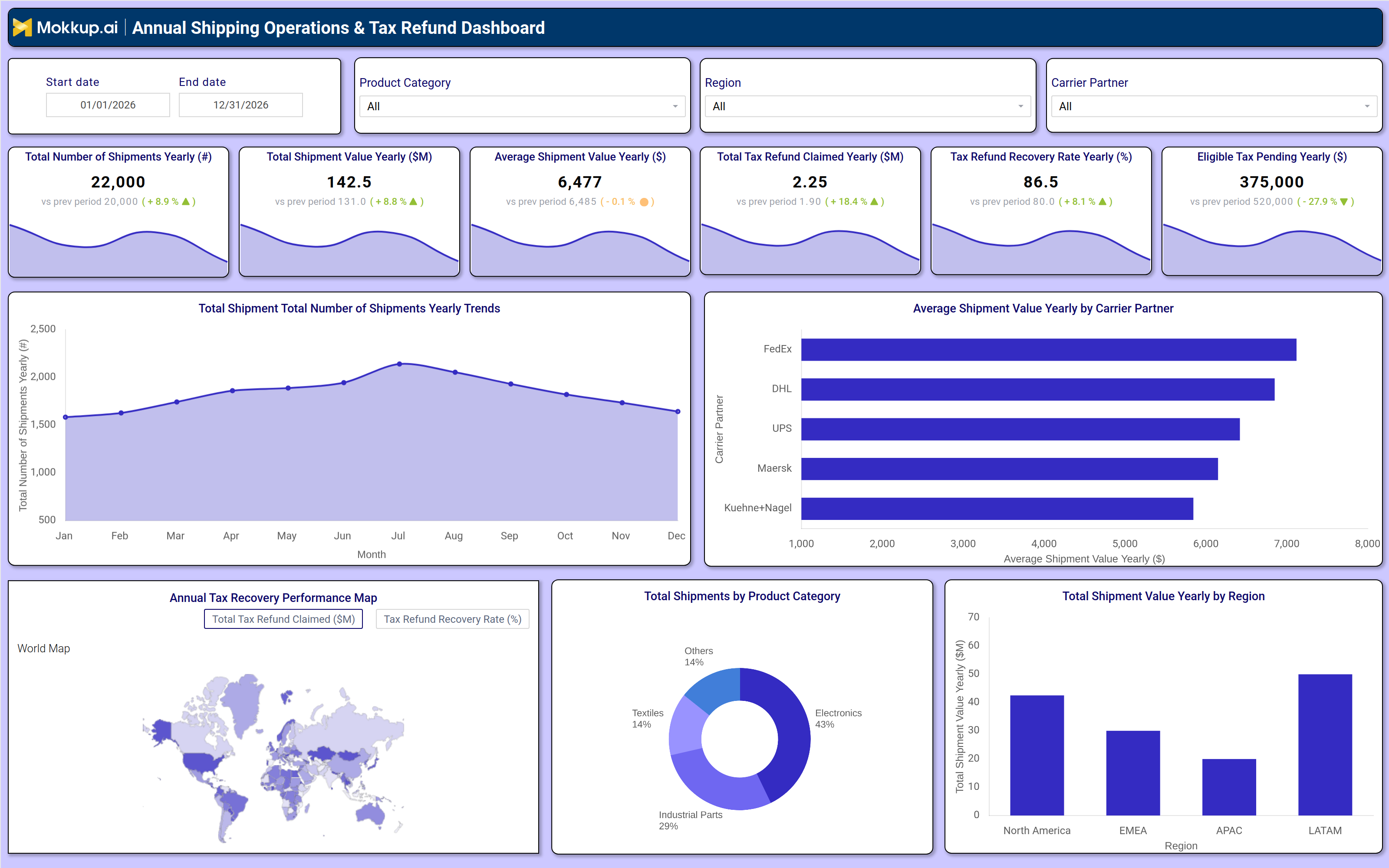Viewport: 1389px width, 868px height.
Task: Open the Carrier Partner dropdown
Action: [1213, 106]
